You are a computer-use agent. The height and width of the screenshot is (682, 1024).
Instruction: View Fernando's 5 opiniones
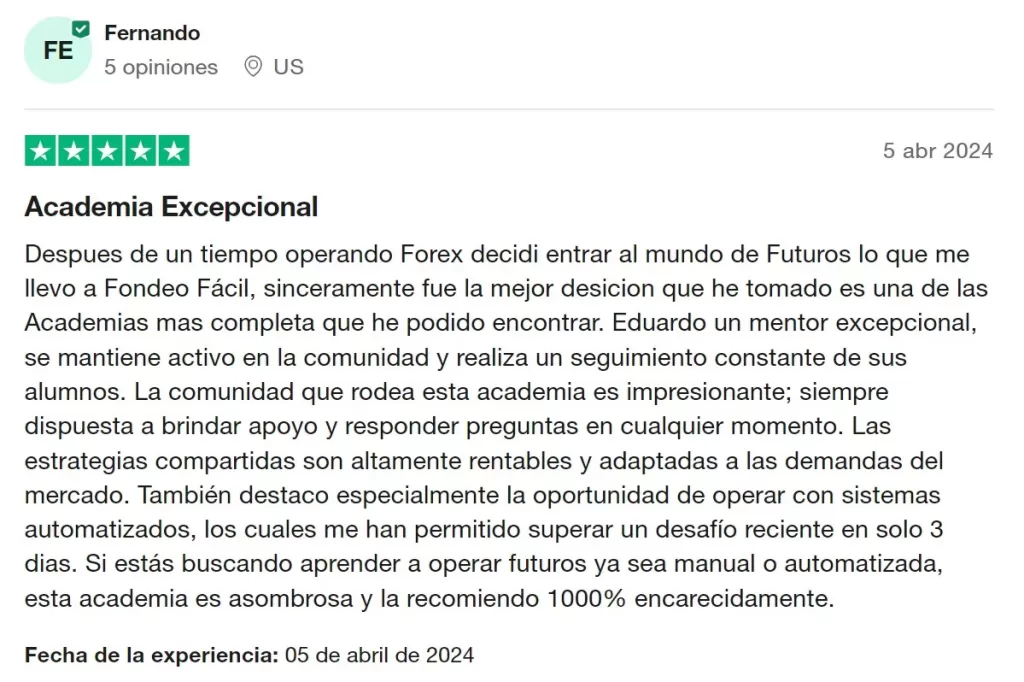(x=161, y=67)
